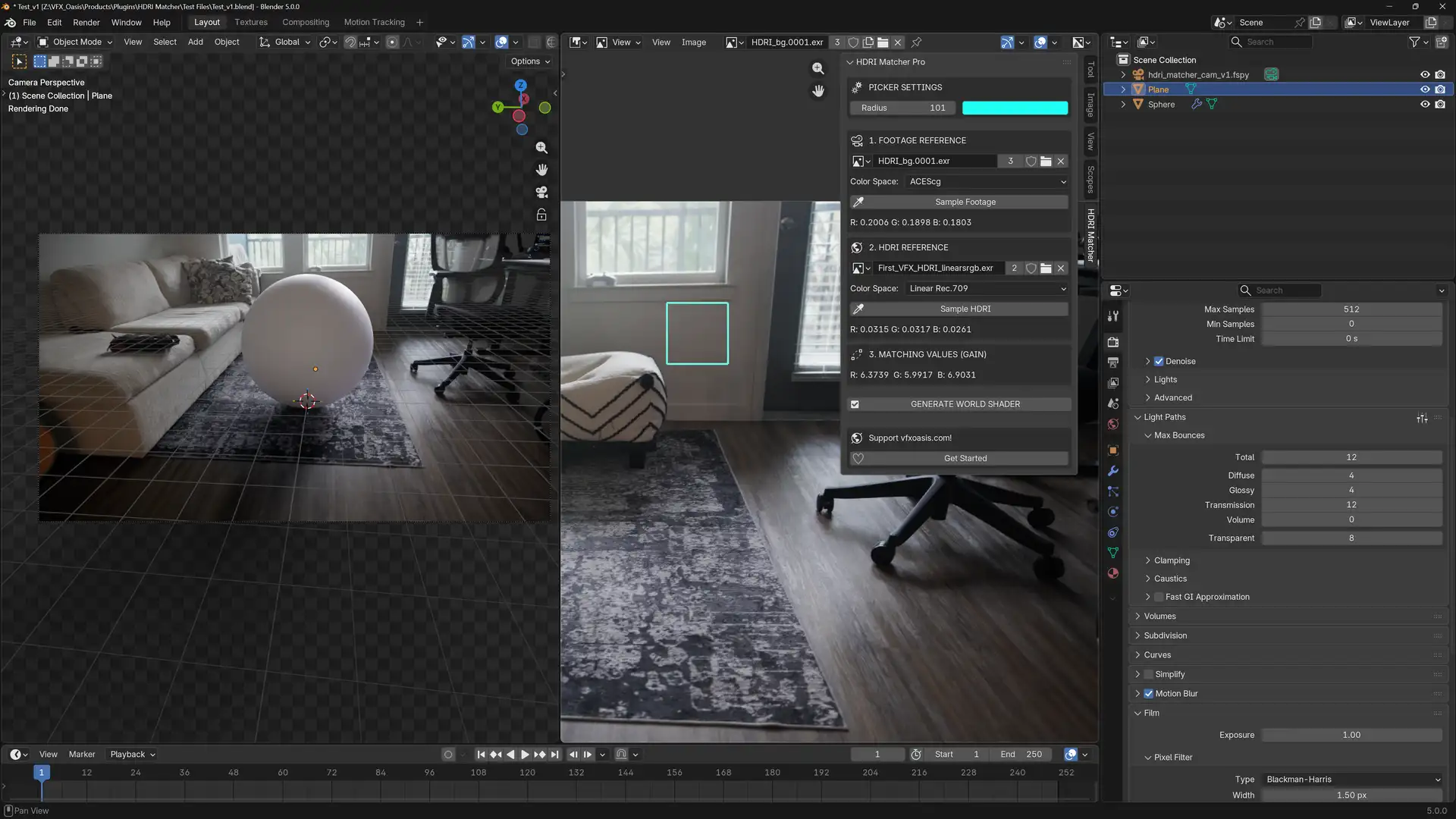
Task: Toggle the viewport lock icon
Action: tap(541, 215)
